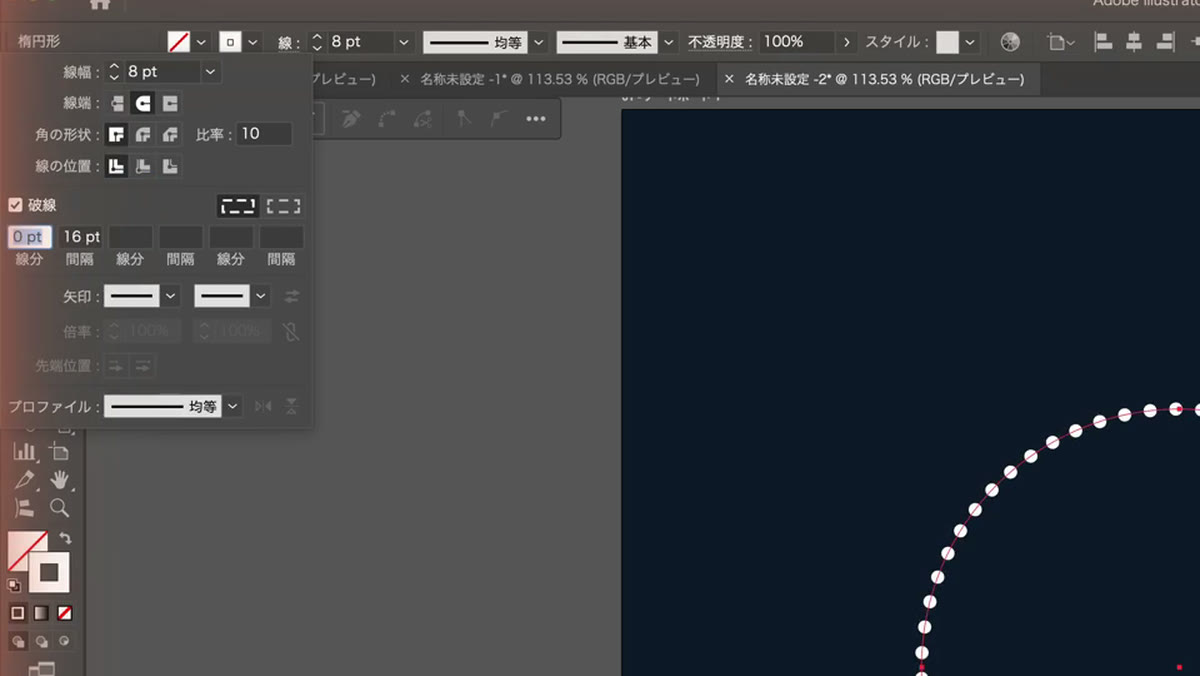The image size is (1200, 676).
Task: Align dashes to corners and path ends
Action: [x=284, y=206]
